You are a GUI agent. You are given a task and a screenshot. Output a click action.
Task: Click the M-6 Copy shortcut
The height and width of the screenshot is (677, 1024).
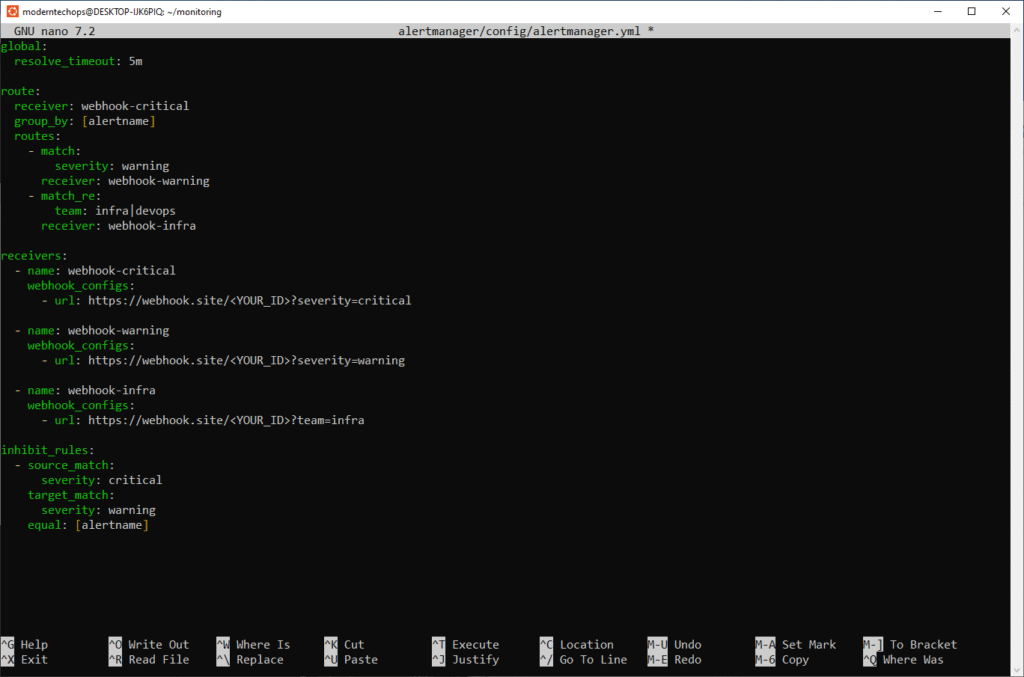pyautogui.click(x=782, y=659)
